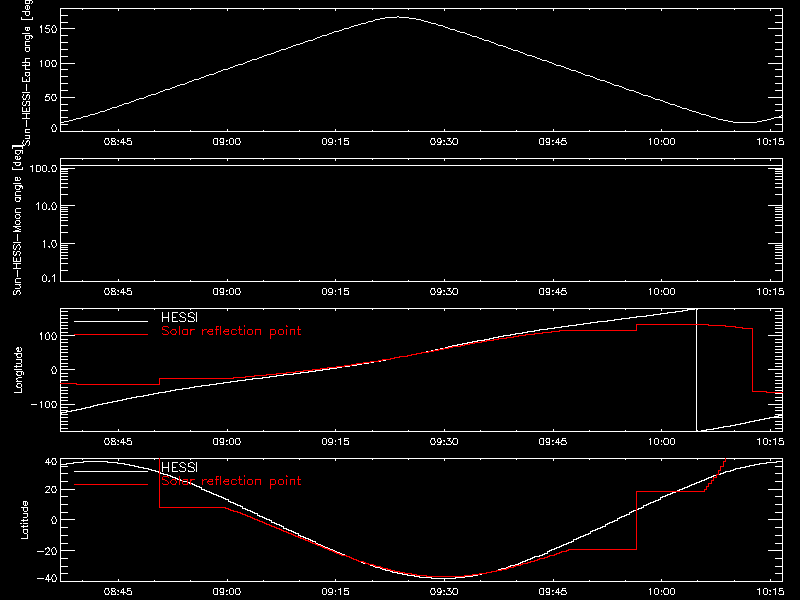Click the Sun-HESSI-Earth angle axis title
The width and height of the screenshot is (800, 600).
coord(27,73)
